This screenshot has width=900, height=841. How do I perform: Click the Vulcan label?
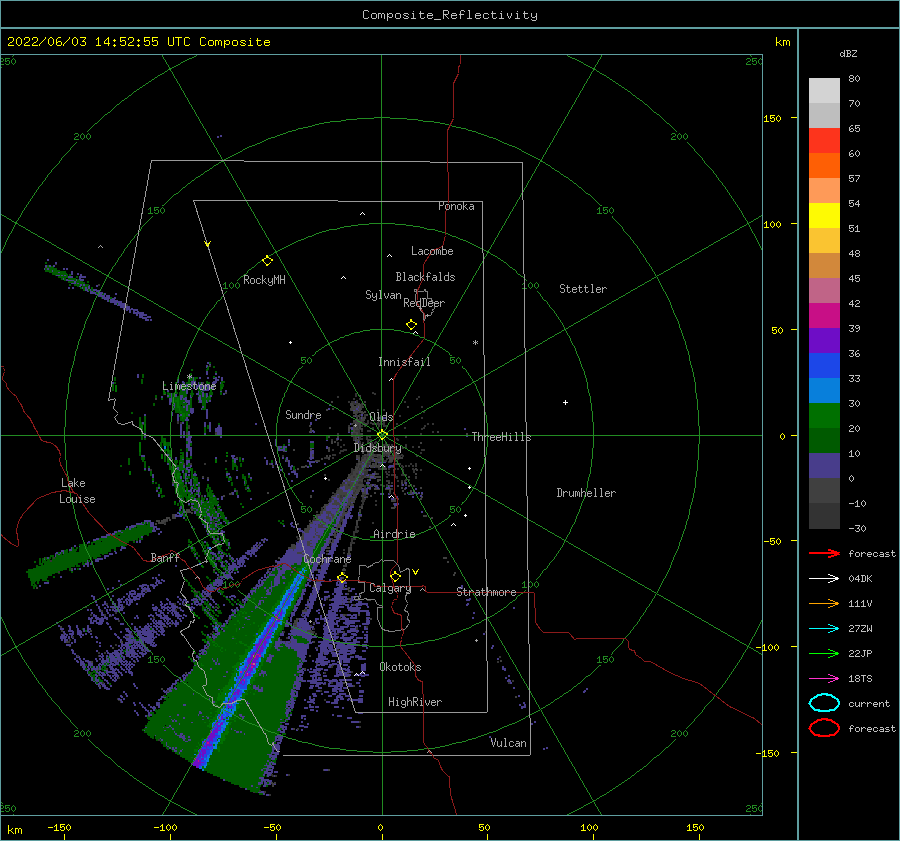pyautogui.click(x=508, y=742)
